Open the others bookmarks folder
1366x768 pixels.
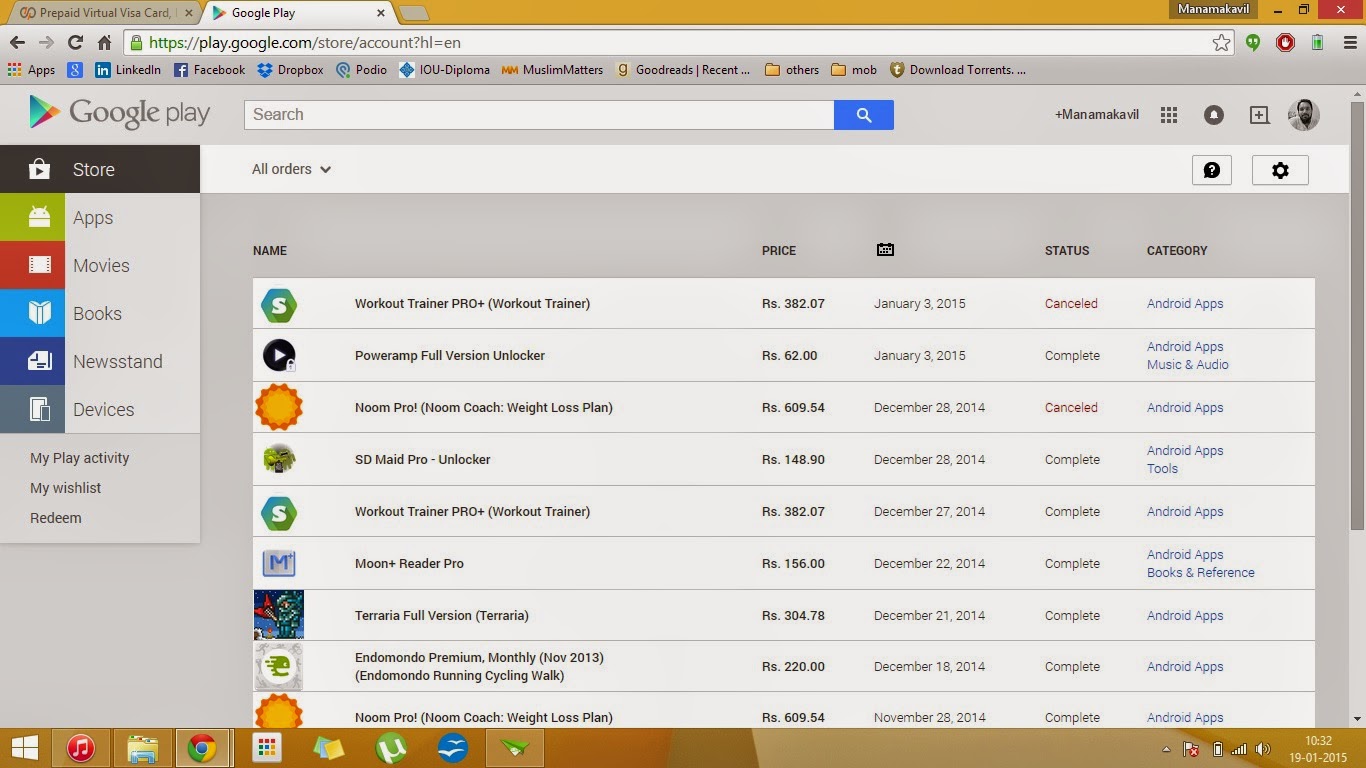click(x=792, y=70)
